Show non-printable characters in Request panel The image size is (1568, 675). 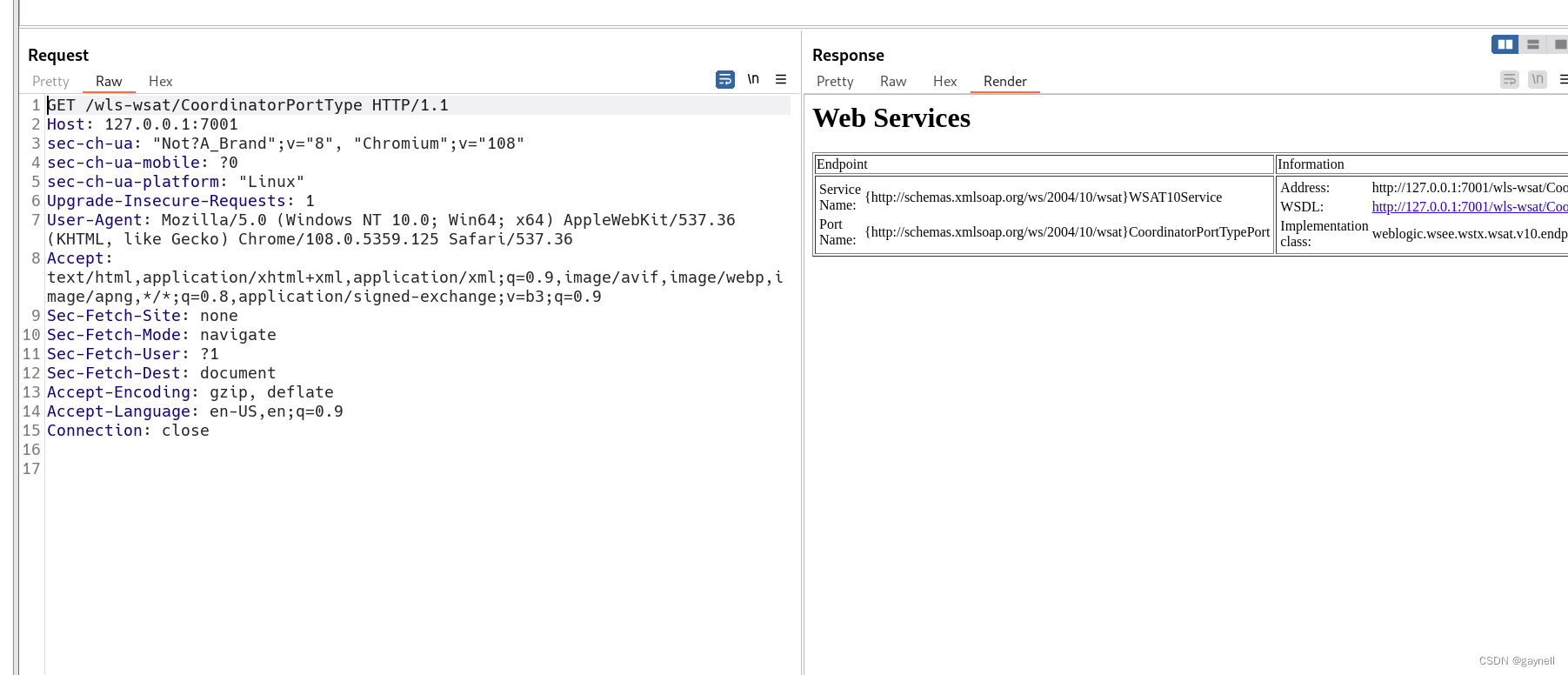753,79
